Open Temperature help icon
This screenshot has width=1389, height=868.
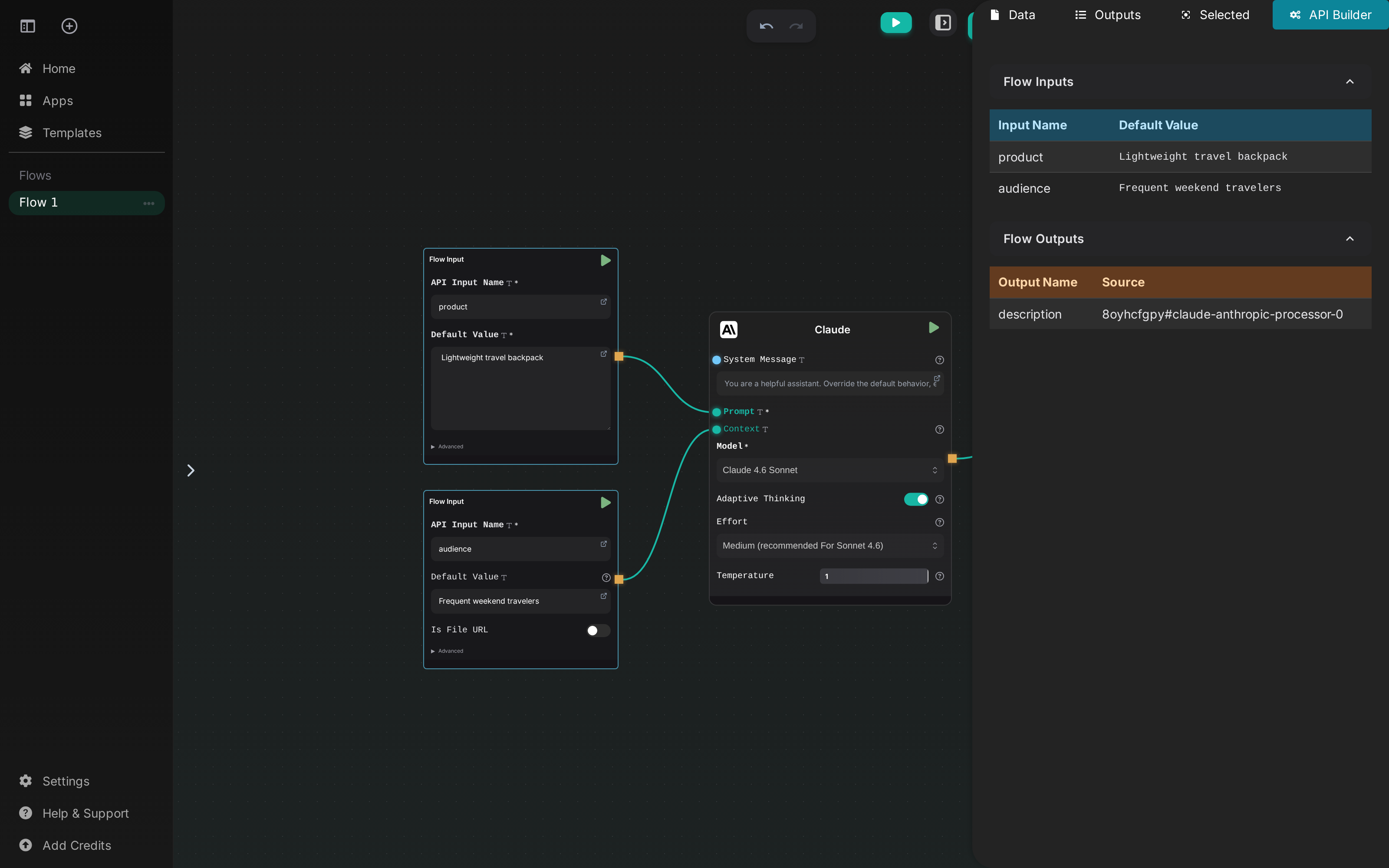(940, 576)
